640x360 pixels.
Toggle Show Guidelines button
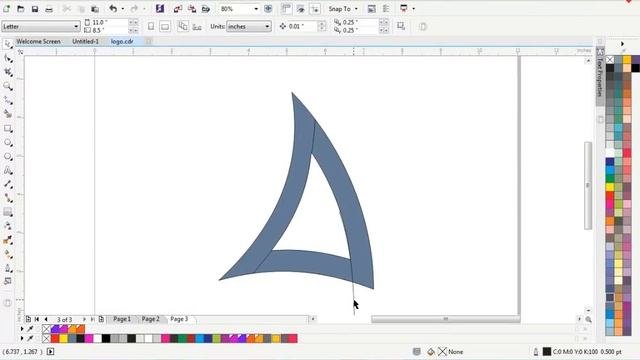(315, 9)
